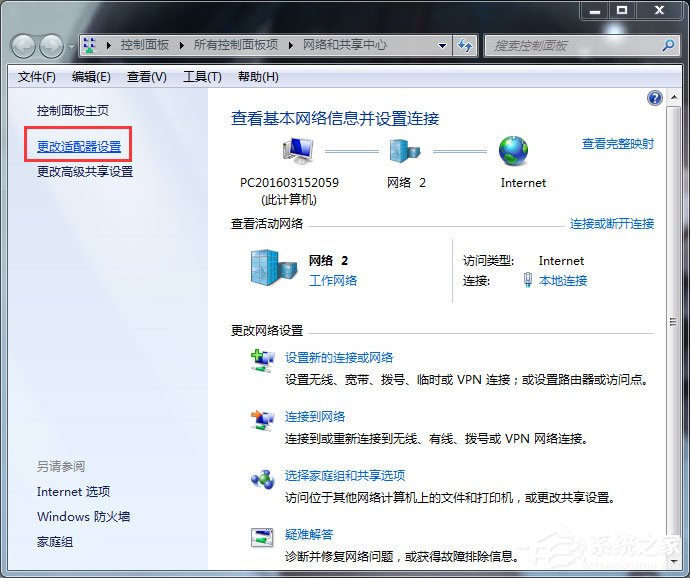Refresh the page with refresh button

pos(465,45)
